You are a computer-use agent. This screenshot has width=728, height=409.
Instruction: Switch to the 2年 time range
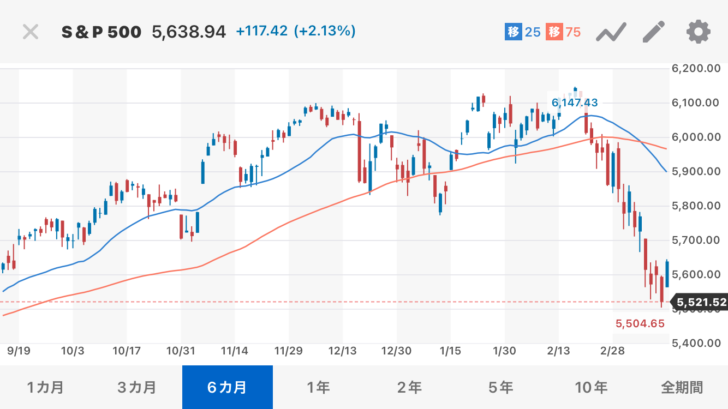pos(409,387)
